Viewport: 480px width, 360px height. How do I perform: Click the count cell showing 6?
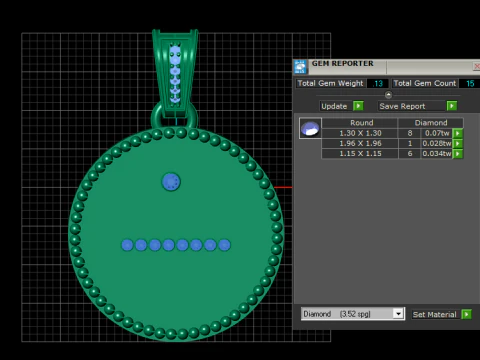click(x=410, y=154)
